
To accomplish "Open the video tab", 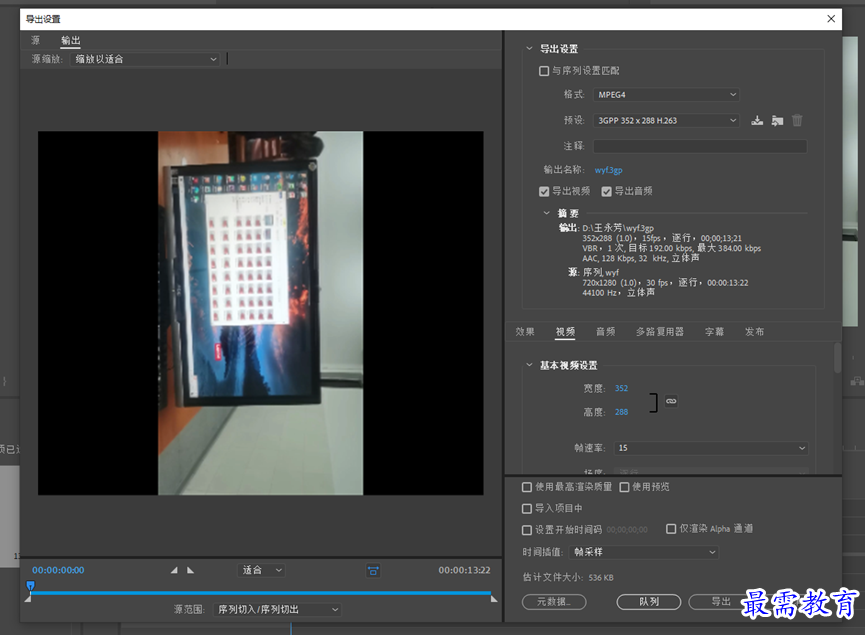I will click(565, 332).
